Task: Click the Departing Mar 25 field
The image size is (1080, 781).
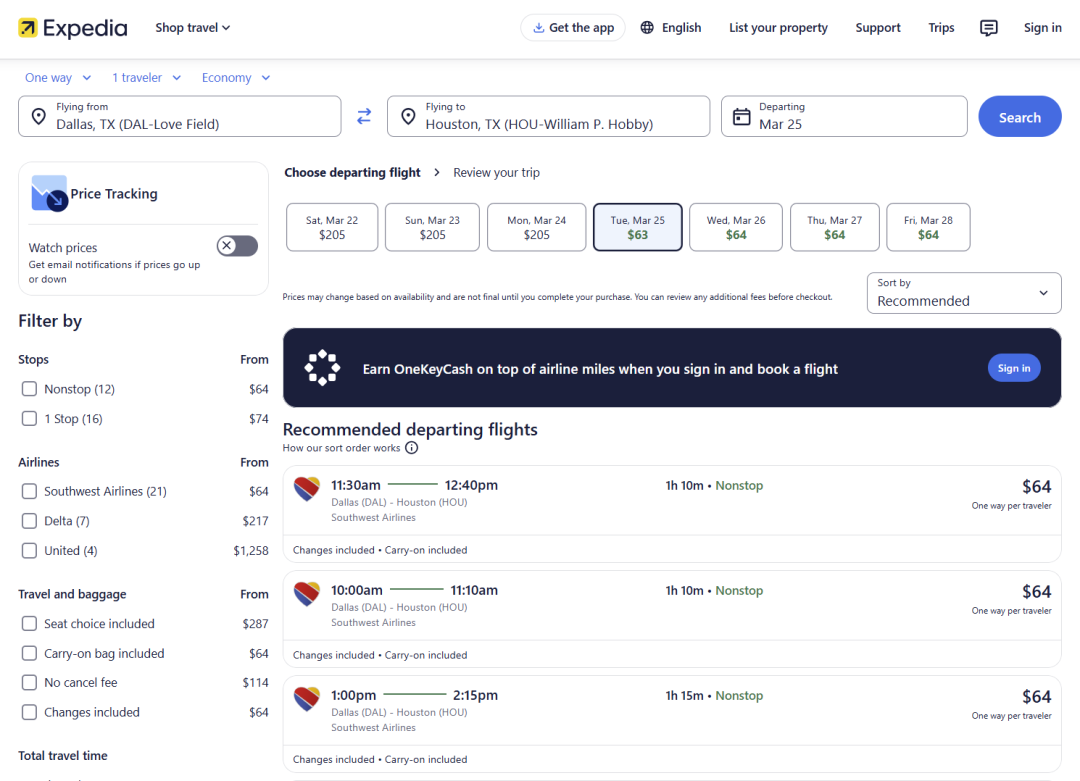Action: point(844,116)
